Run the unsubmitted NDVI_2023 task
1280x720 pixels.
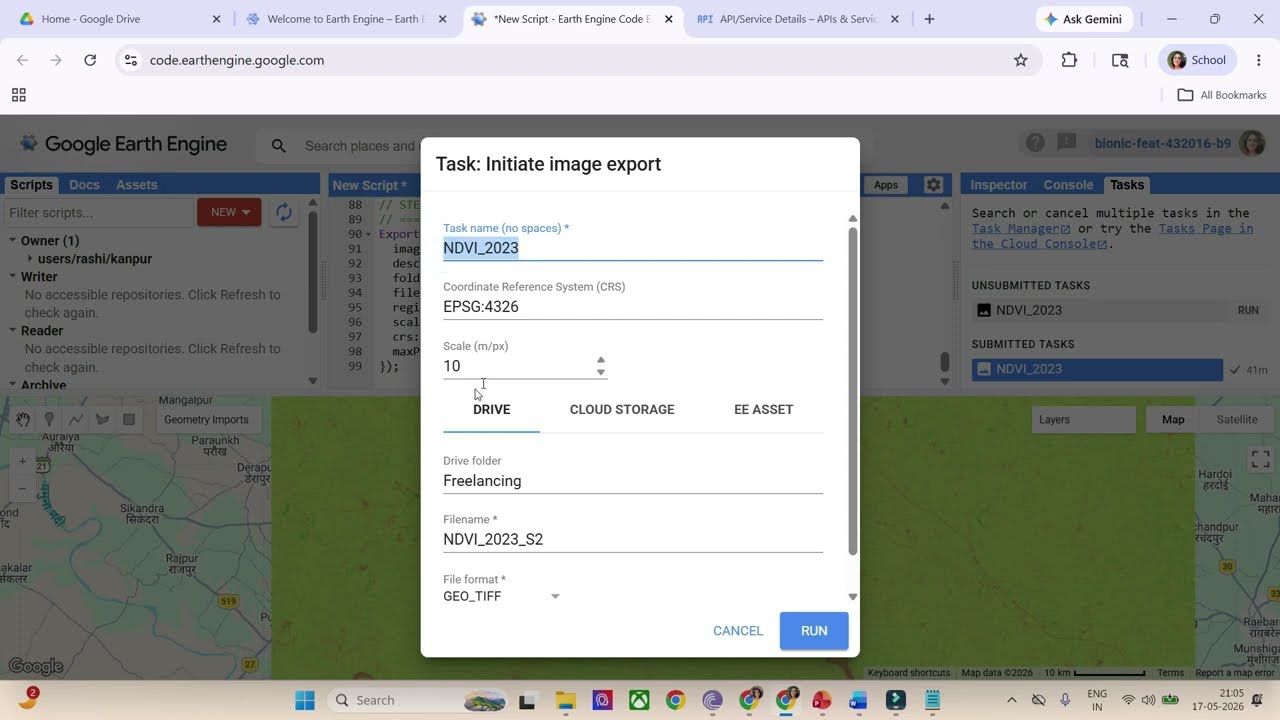tap(1248, 311)
